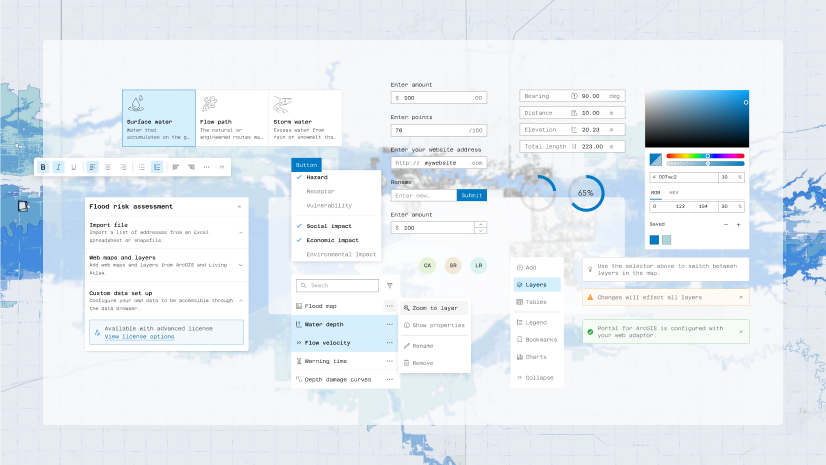Open the Flood map row's ellipsis menu

pos(390,306)
